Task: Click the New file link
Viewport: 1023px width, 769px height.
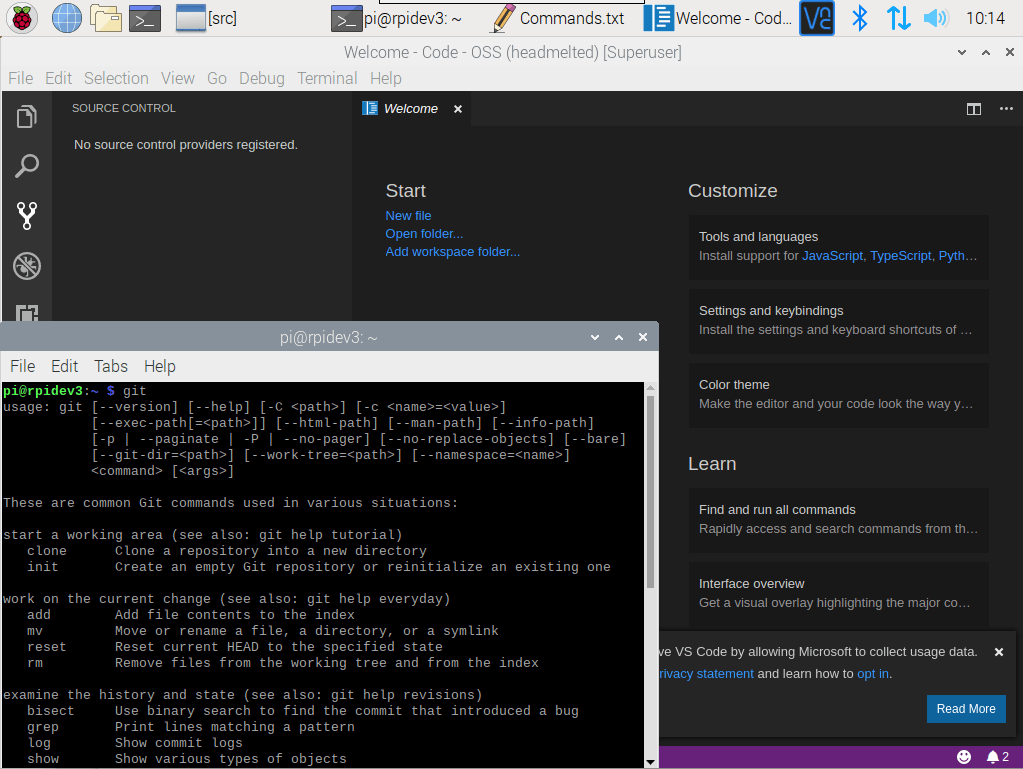Action: coord(408,215)
